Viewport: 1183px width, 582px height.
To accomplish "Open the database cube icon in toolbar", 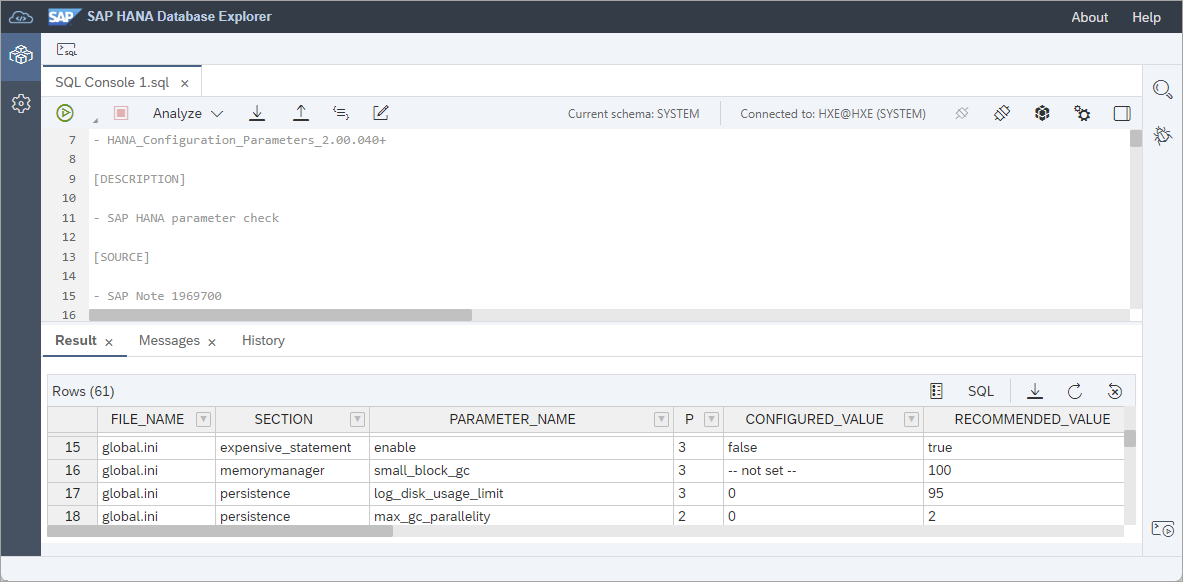I will 1042,113.
